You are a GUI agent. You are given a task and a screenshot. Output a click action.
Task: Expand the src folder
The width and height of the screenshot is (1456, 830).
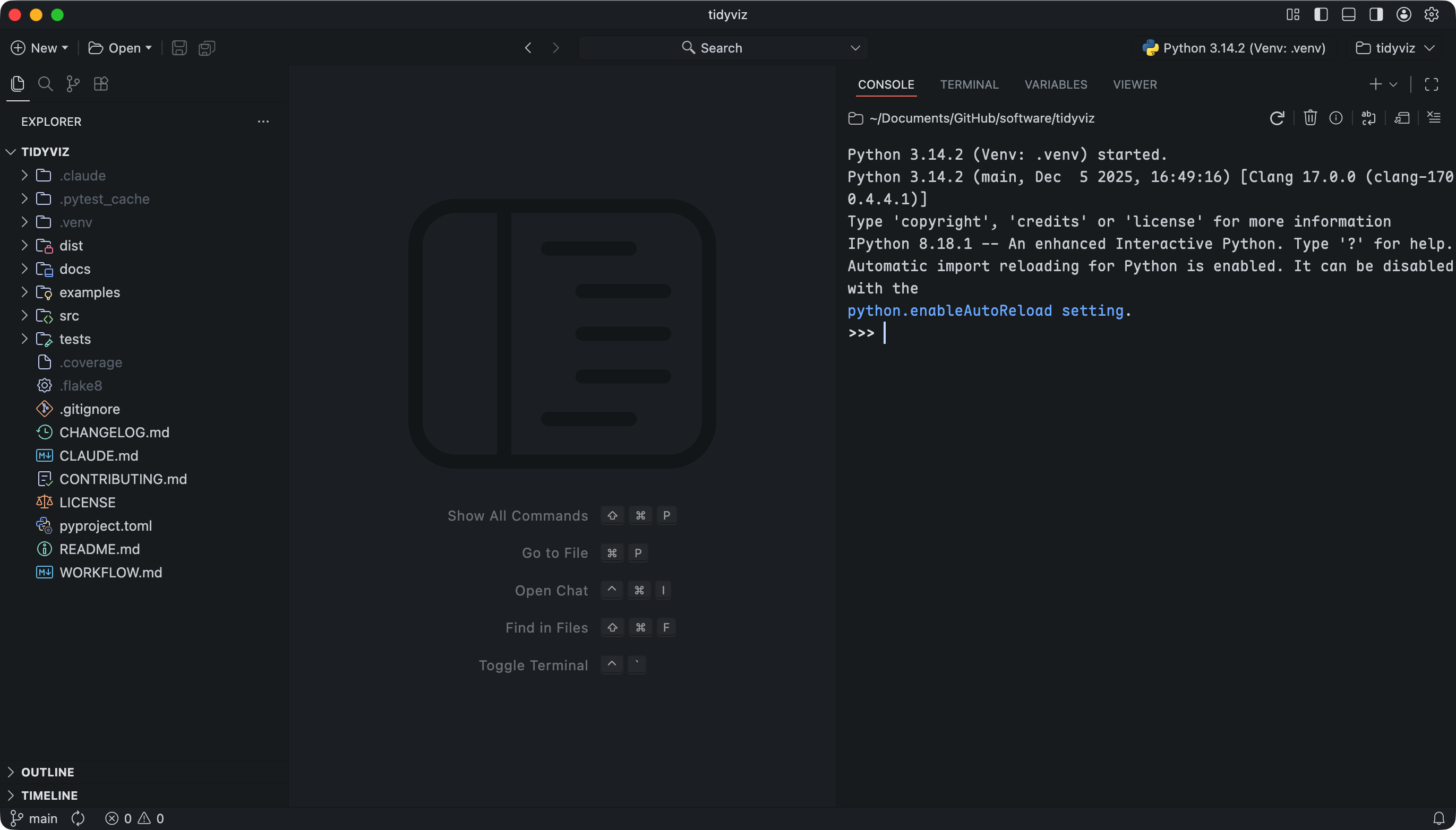tap(69, 316)
